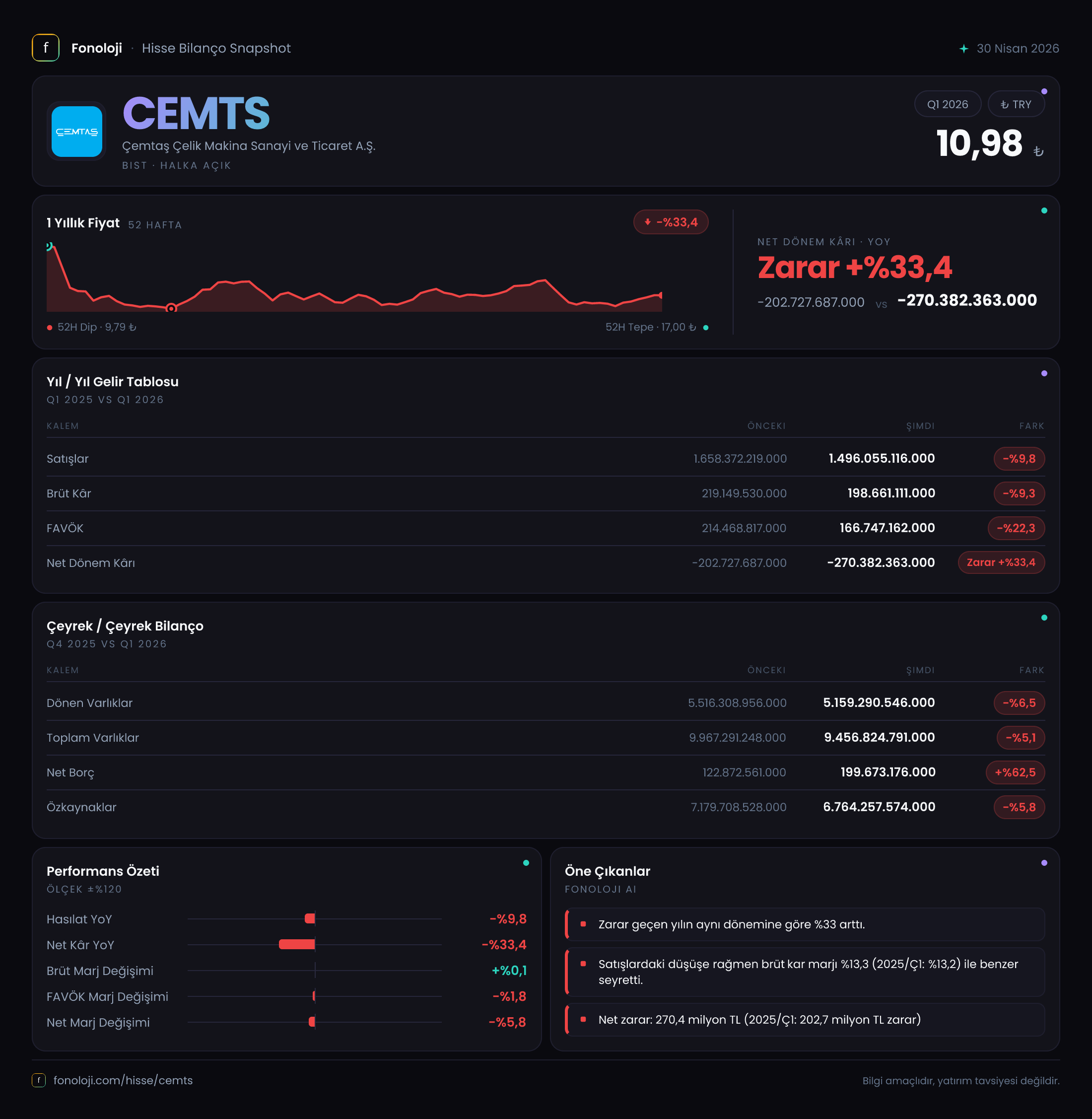Select the 52-week high marker at the chart's start

[x=49, y=246]
